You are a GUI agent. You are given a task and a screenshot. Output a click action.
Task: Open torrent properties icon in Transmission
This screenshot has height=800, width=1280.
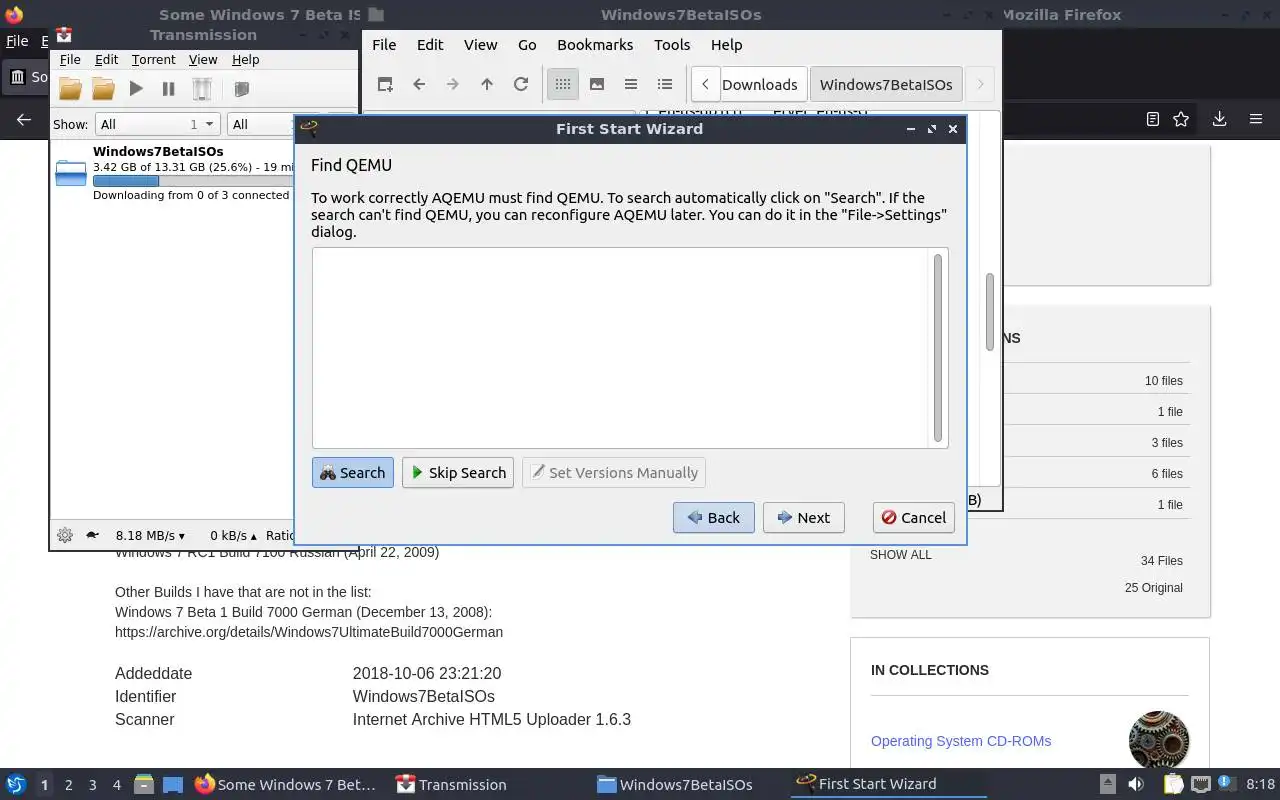[x=241, y=89]
